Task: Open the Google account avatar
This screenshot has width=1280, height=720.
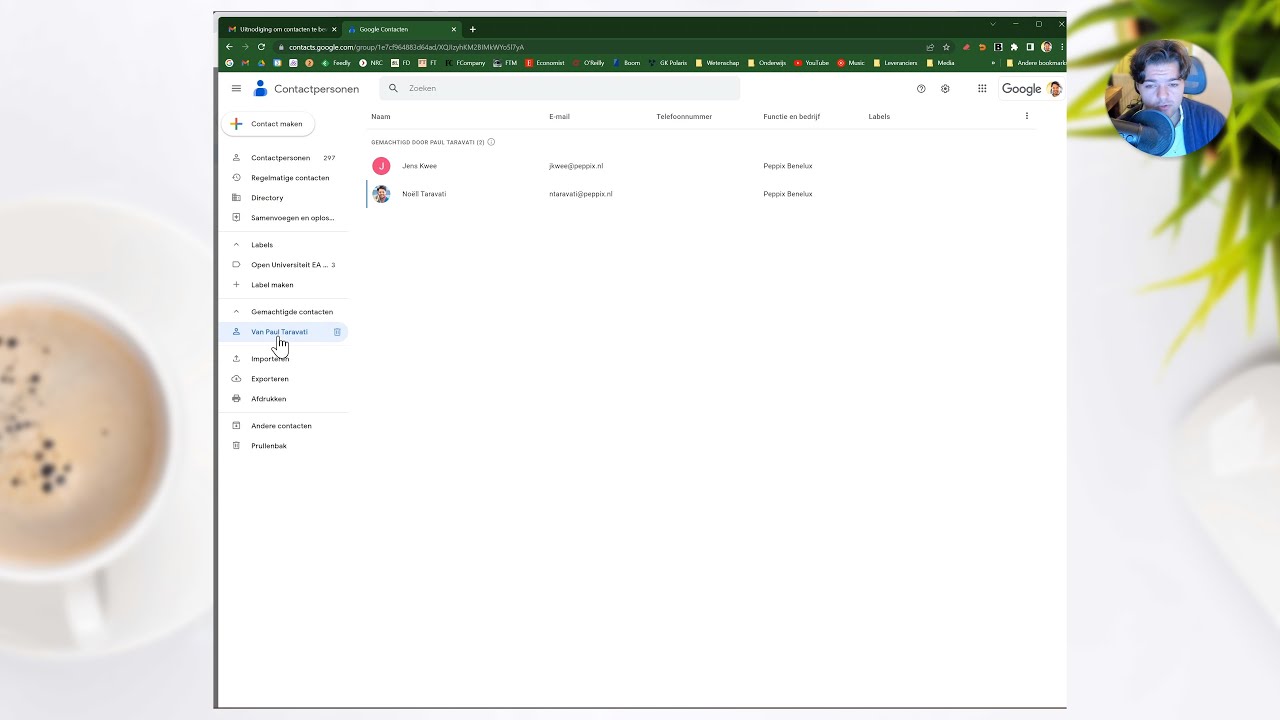Action: coord(1054,89)
